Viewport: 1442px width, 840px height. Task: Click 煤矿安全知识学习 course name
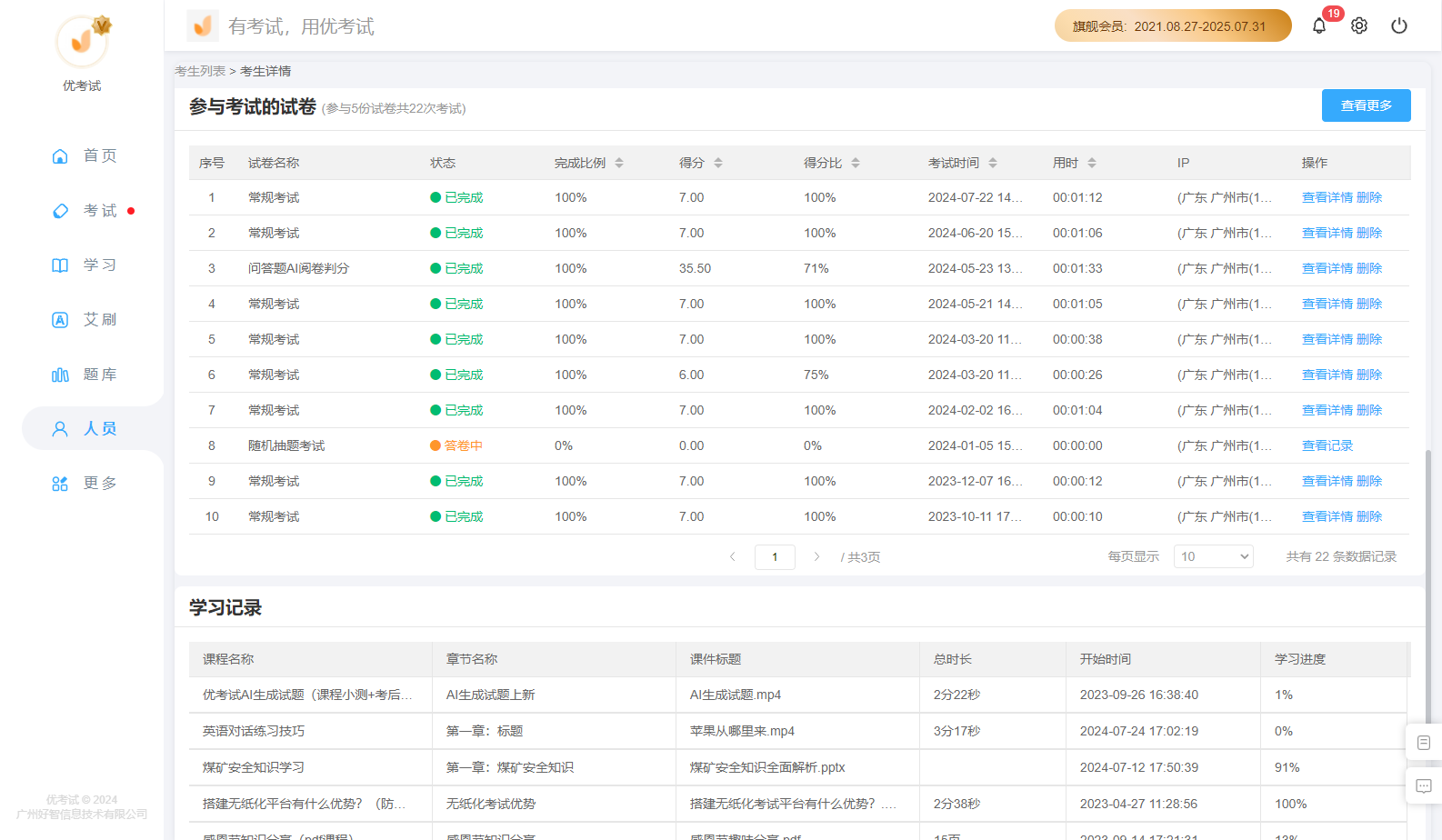(254, 767)
